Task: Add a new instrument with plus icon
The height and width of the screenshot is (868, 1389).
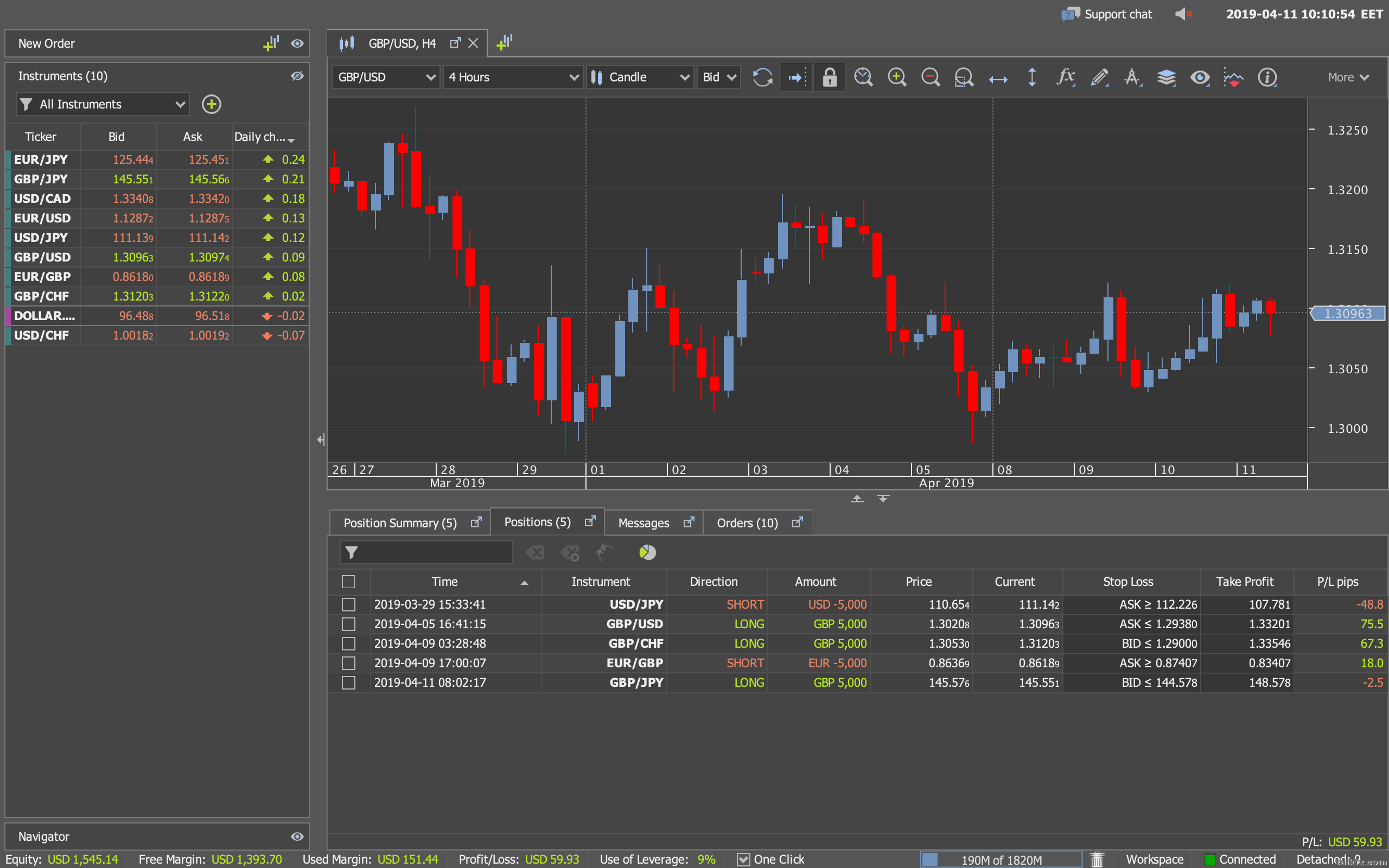Action: [211, 104]
